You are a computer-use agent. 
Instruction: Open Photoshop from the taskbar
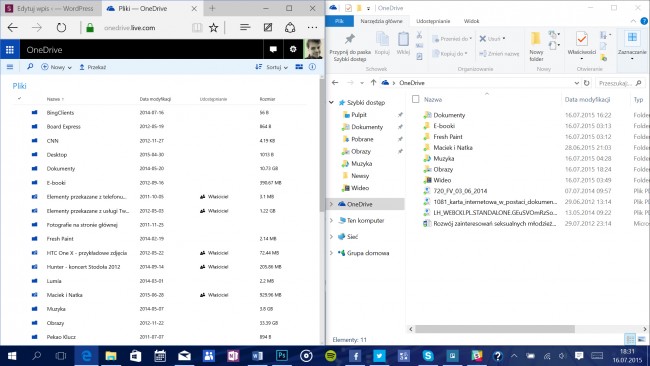[282, 356]
